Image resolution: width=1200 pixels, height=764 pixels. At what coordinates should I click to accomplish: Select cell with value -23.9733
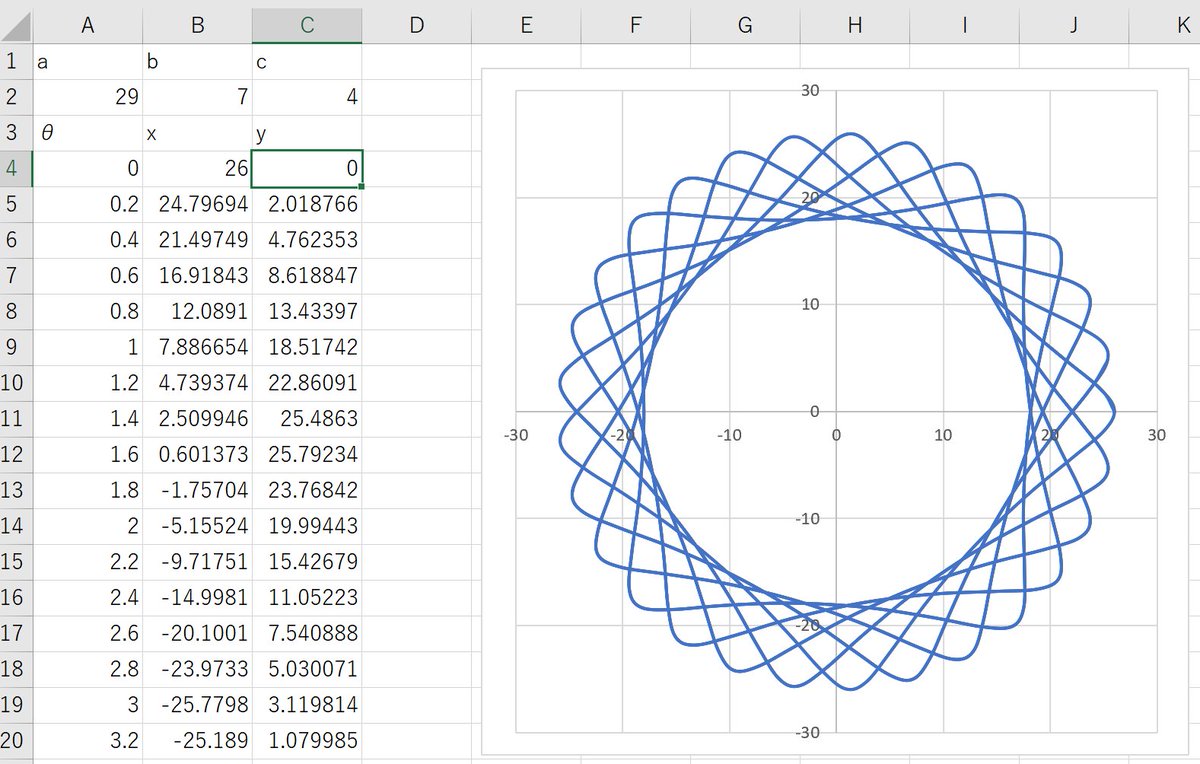[x=198, y=669]
